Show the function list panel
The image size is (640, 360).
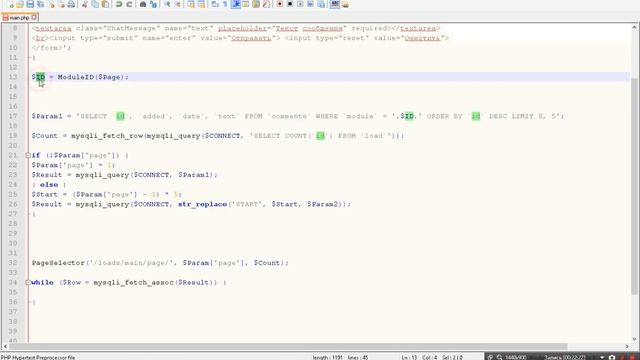coord(266,4)
